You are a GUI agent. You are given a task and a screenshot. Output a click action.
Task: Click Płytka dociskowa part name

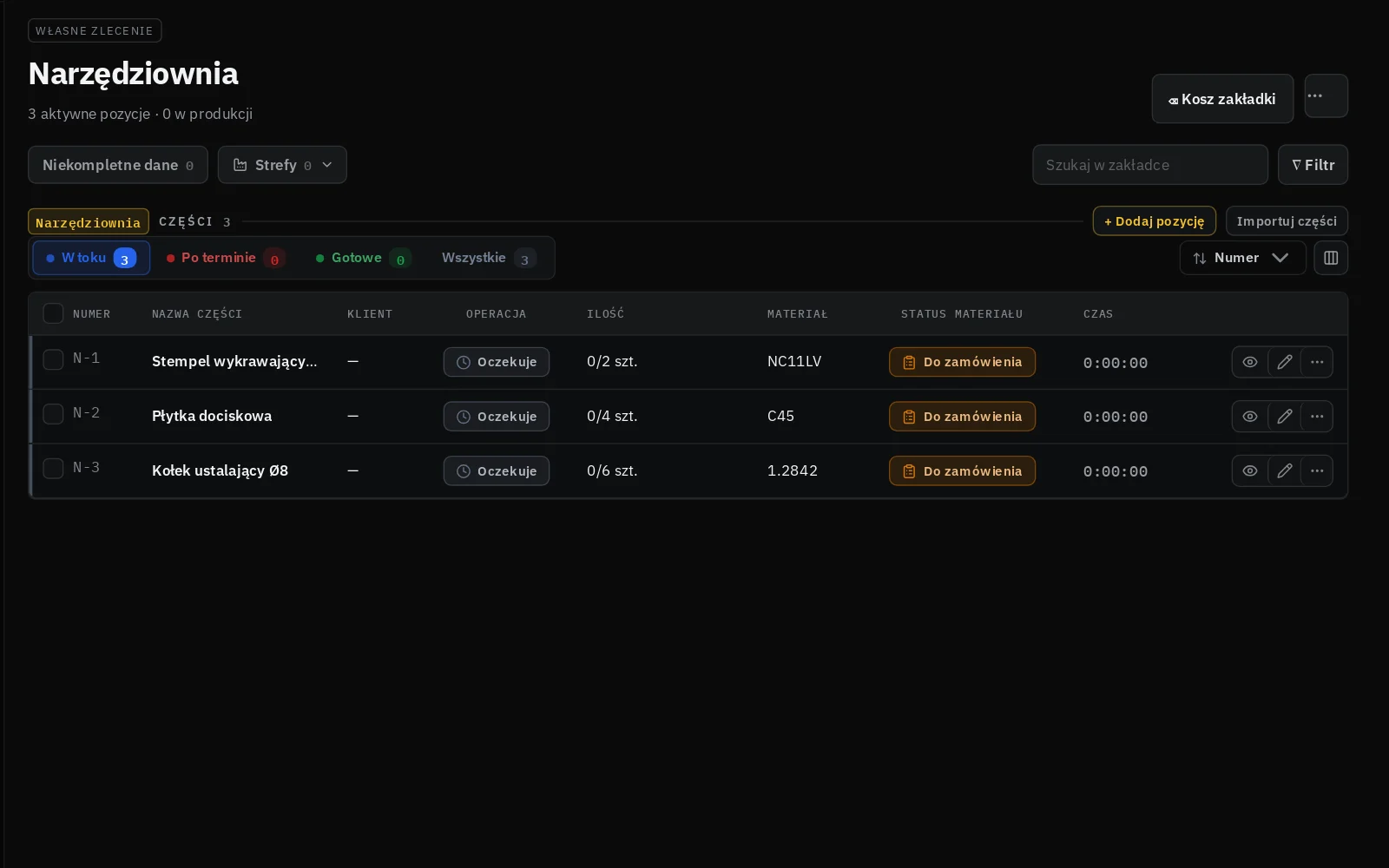click(x=212, y=416)
